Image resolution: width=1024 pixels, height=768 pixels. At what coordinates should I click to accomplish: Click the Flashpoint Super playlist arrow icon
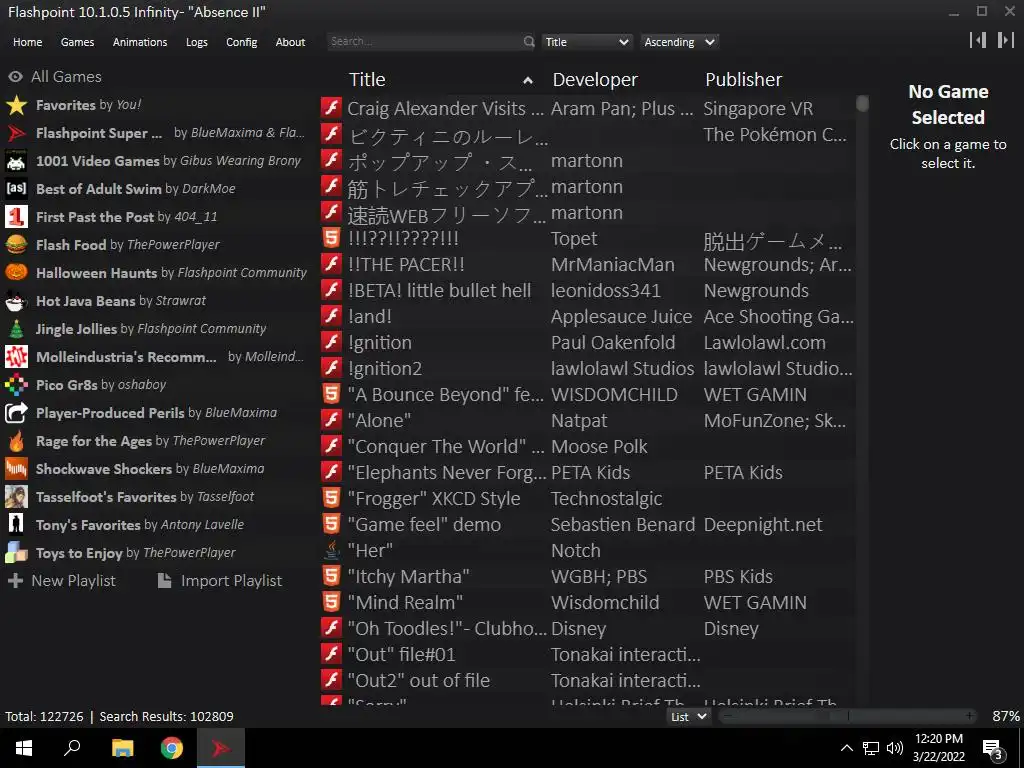pyautogui.click(x=16, y=133)
